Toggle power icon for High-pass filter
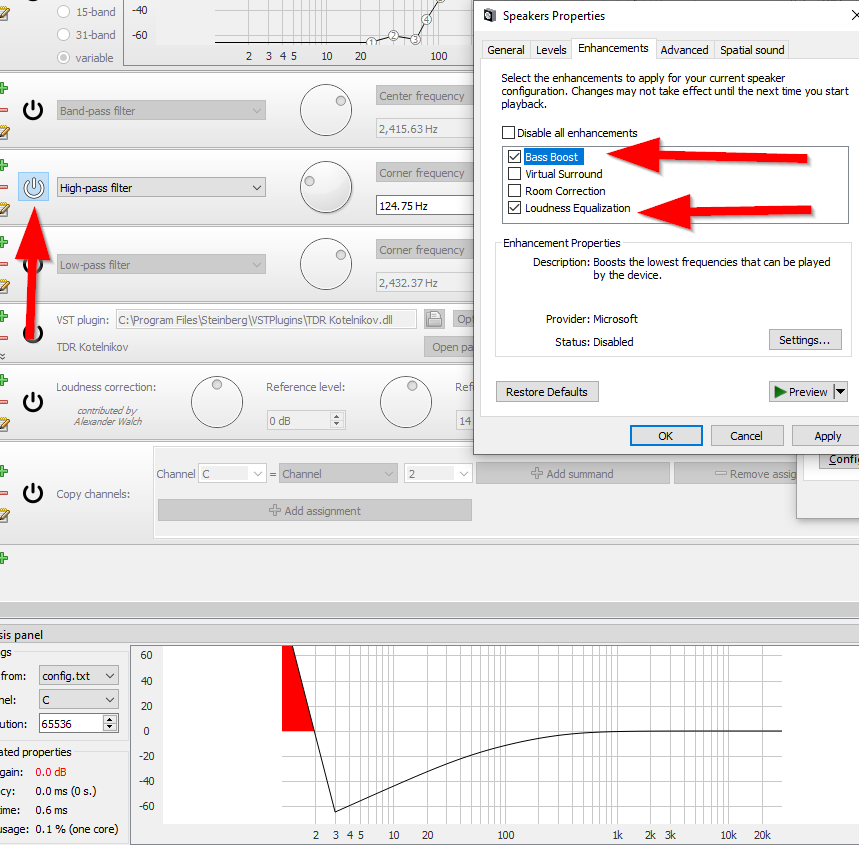Screen dimensions: 859x845 pos(33,187)
